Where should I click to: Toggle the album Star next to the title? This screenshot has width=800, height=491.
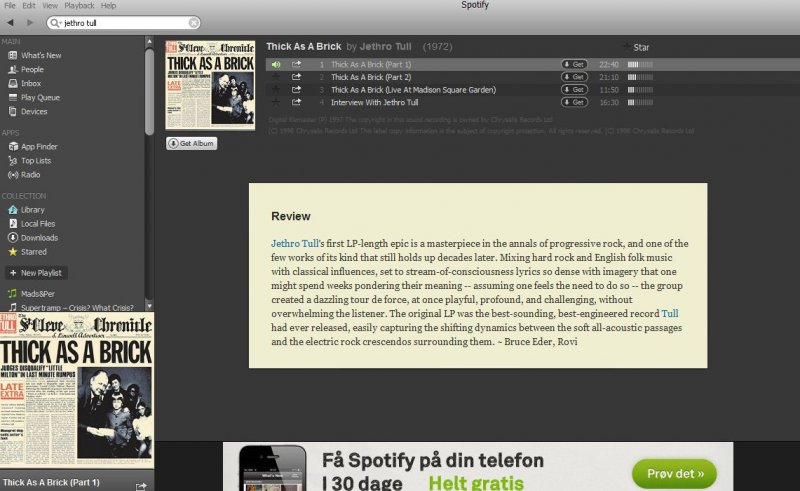coord(627,47)
